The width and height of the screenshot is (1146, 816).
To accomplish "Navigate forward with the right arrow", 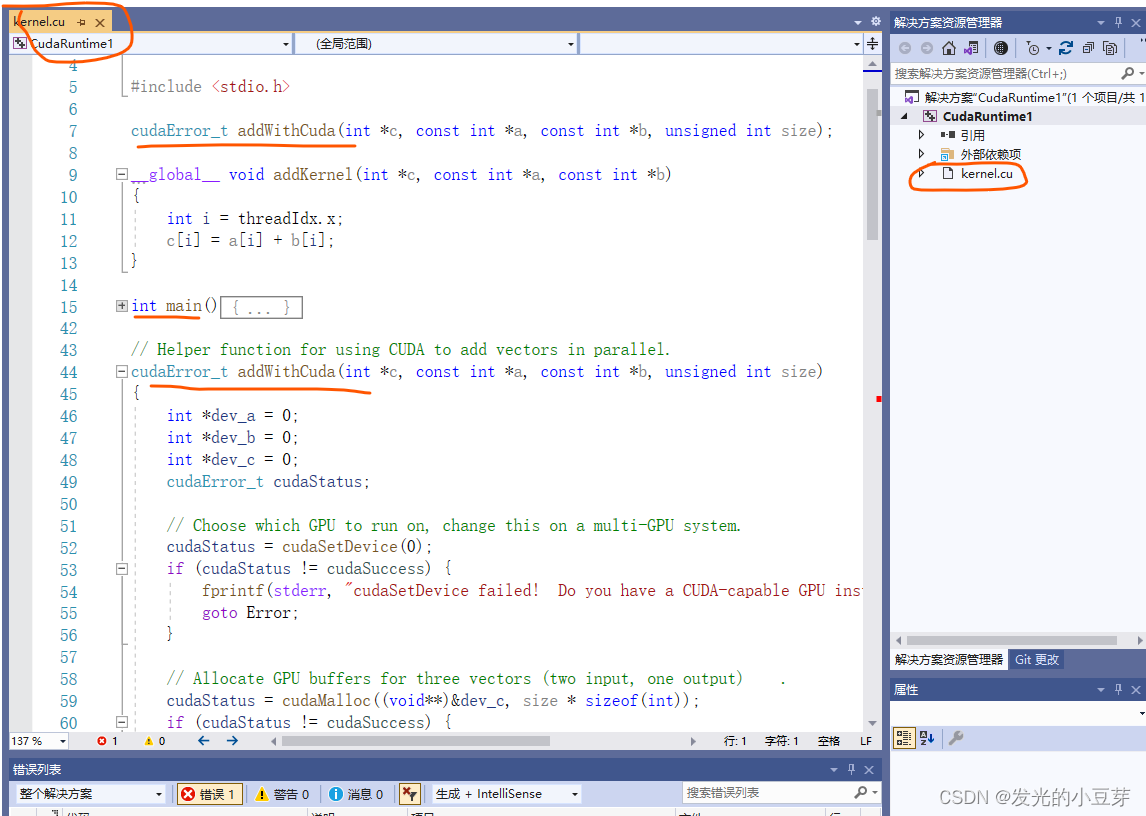I will click(232, 741).
